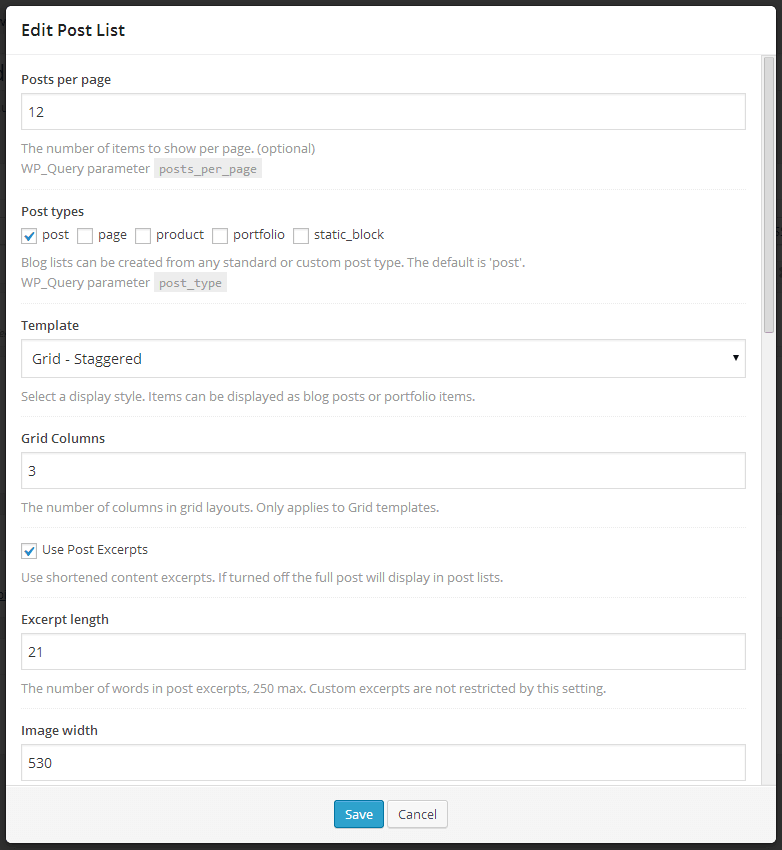Select the Image width text field

click(383, 763)
